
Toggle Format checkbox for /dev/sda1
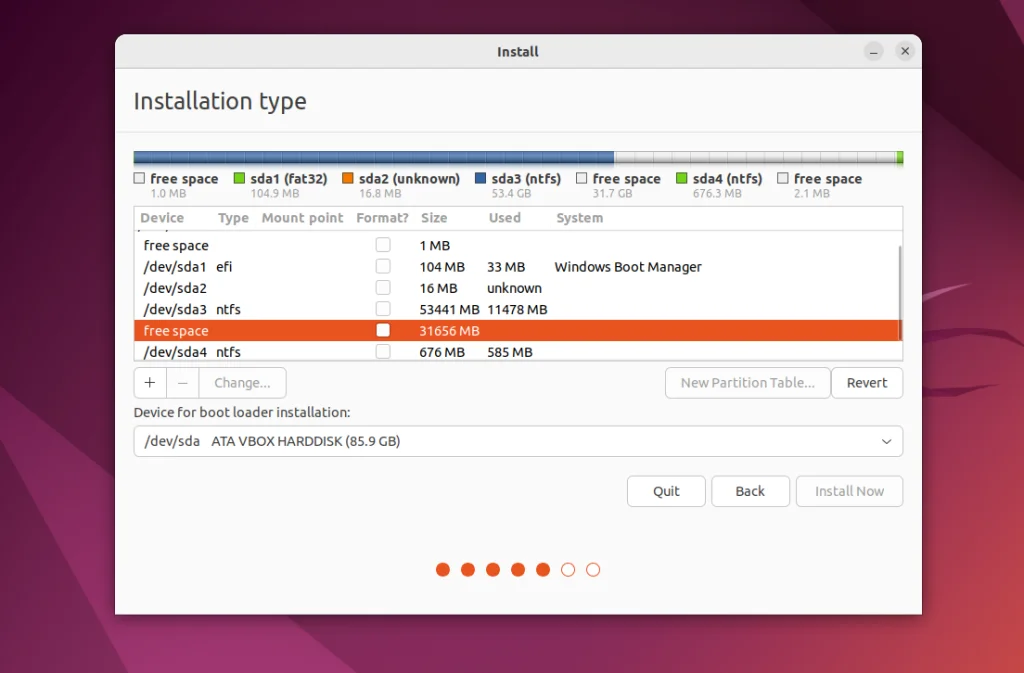point(383,267)
